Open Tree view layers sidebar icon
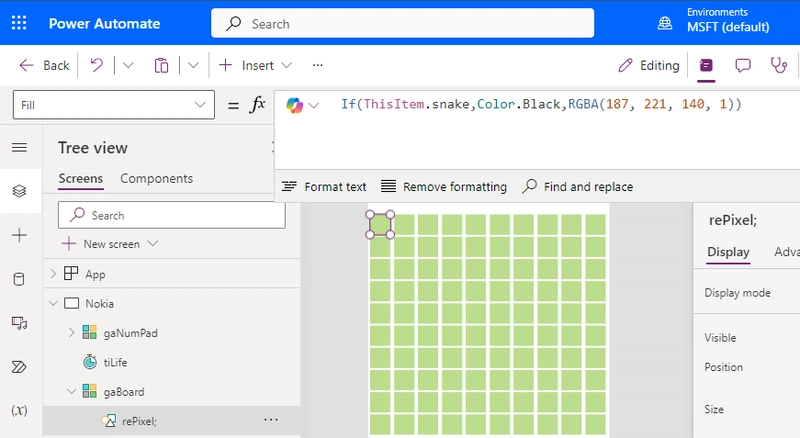This screenshot has height=438, width=800. [x=19, y=191]
